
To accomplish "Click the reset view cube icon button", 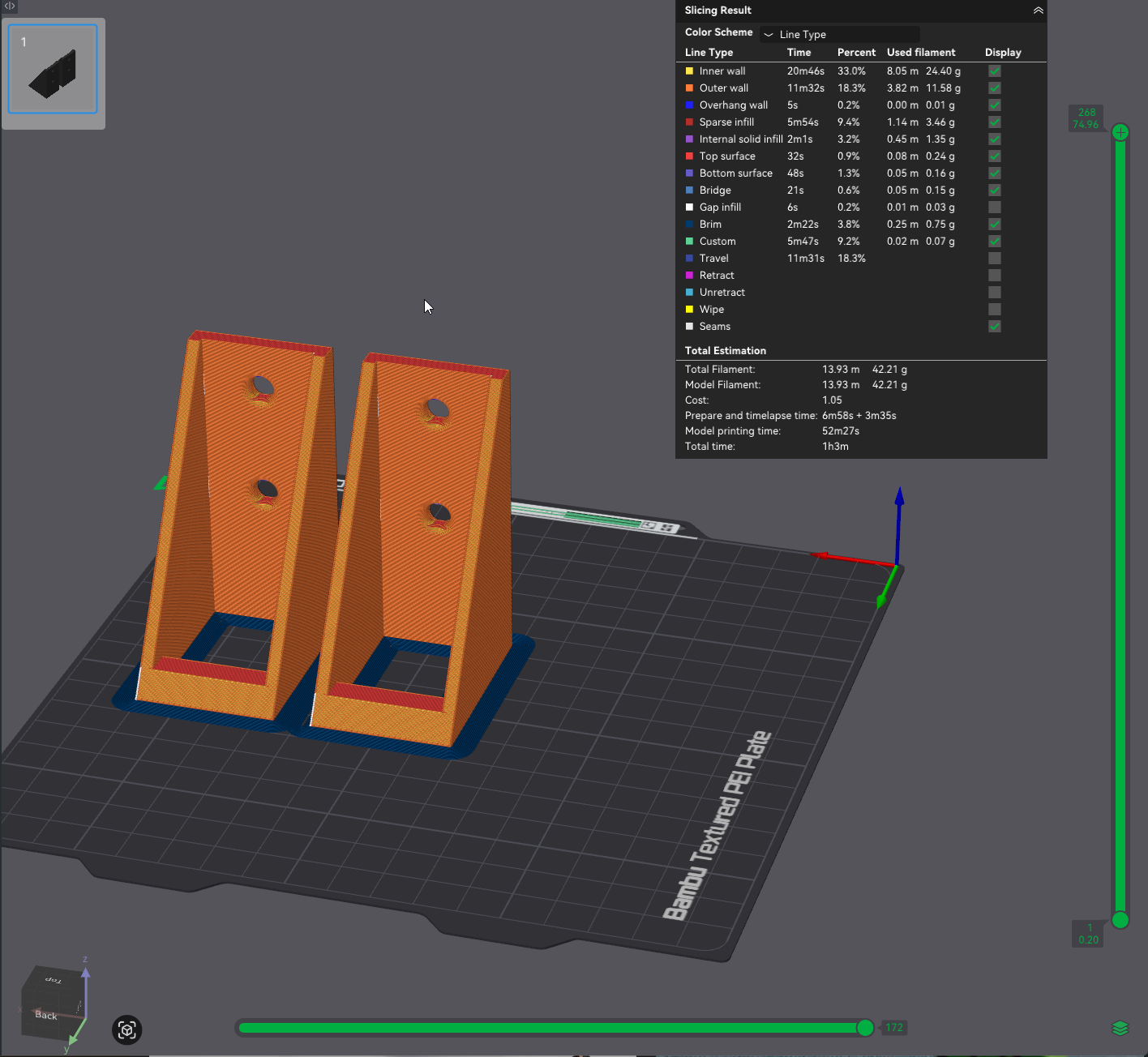I will pyautogui.click(x=126, y=1030).
